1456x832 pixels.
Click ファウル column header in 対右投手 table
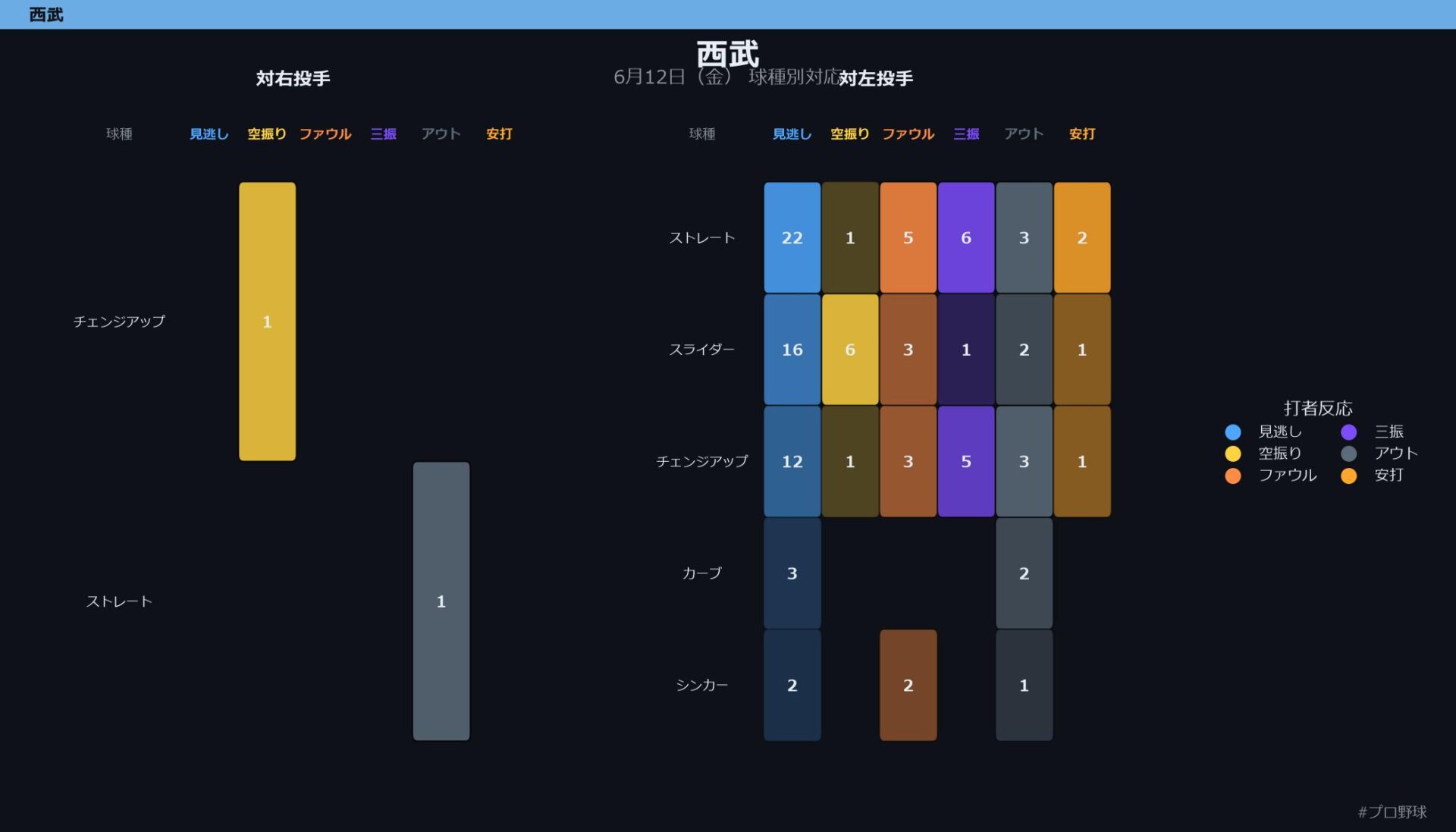[325, 133]
